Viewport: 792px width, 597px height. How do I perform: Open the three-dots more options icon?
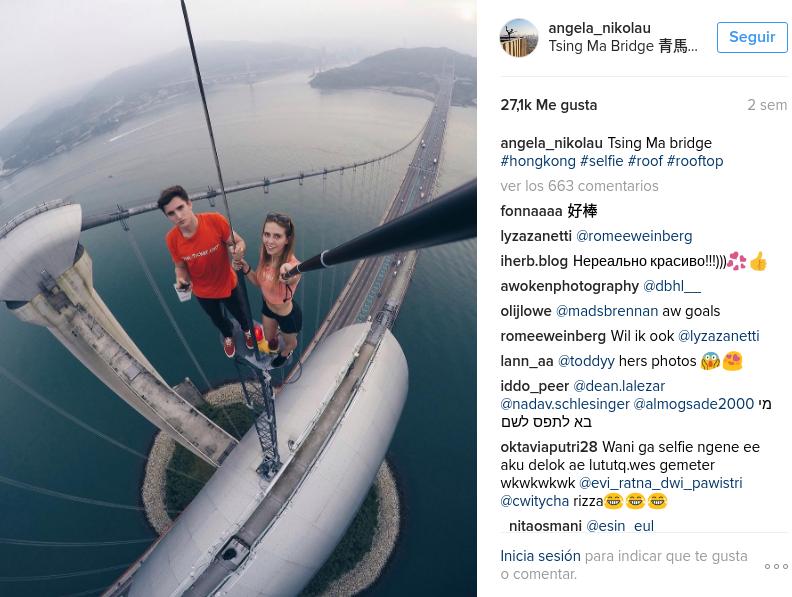pyautogui.click(x=776, y=566)
